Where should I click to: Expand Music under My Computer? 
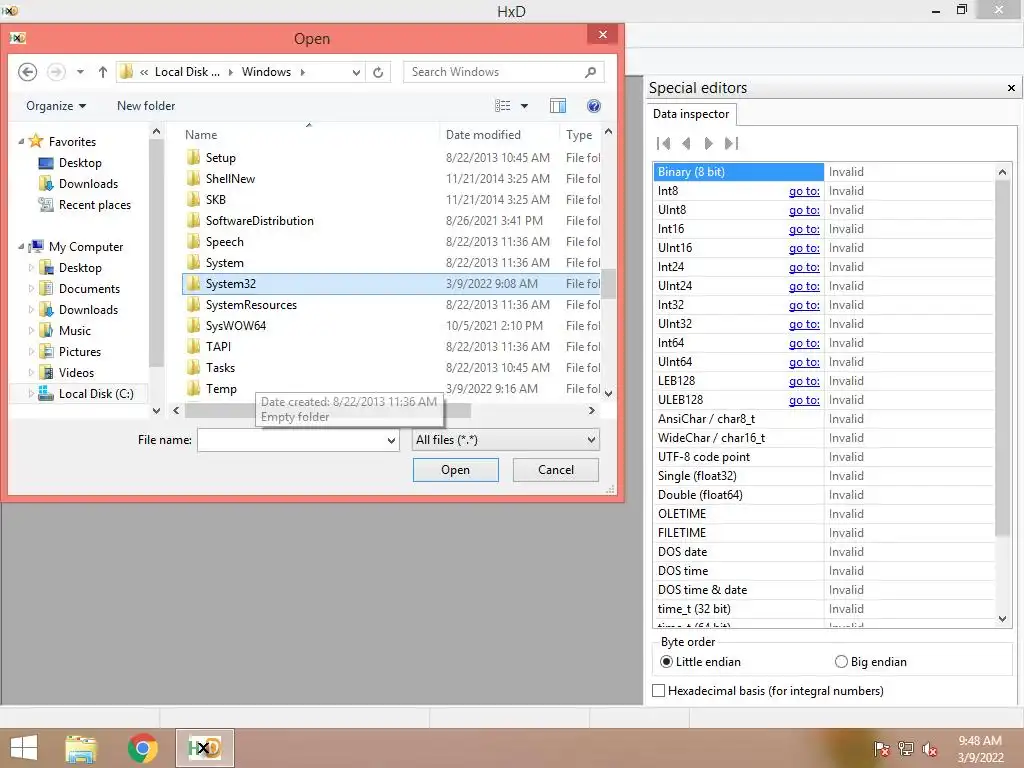[31, 330]
